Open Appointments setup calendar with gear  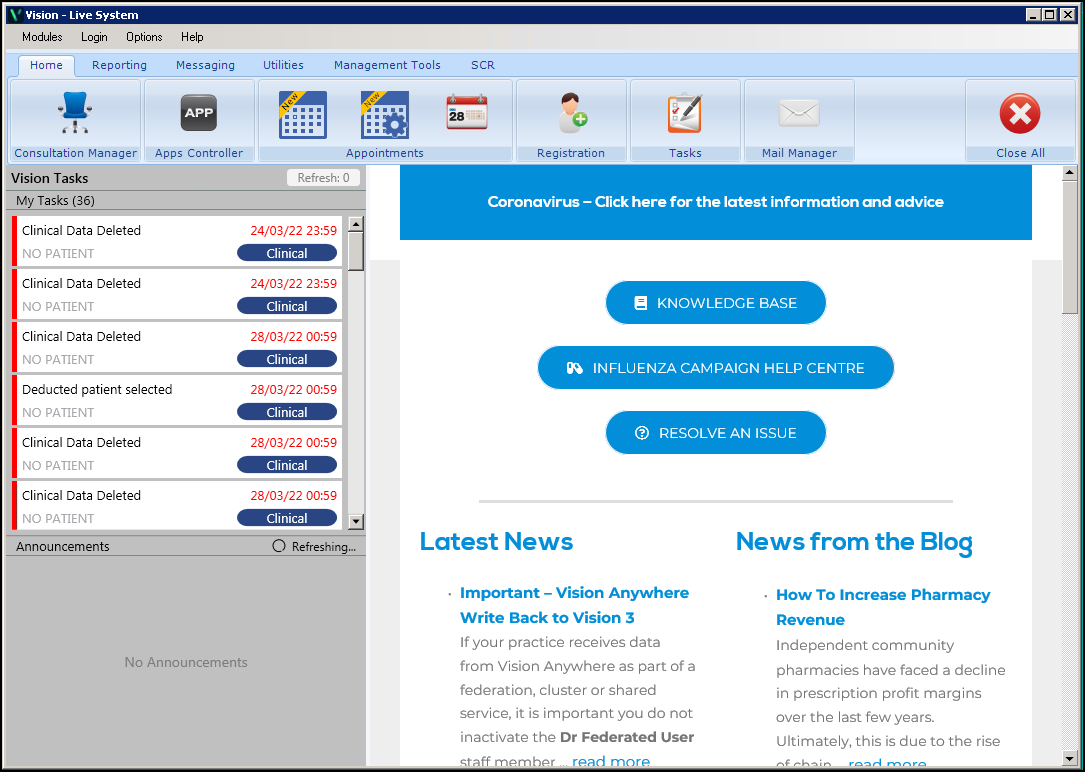(x=384, y=114)
